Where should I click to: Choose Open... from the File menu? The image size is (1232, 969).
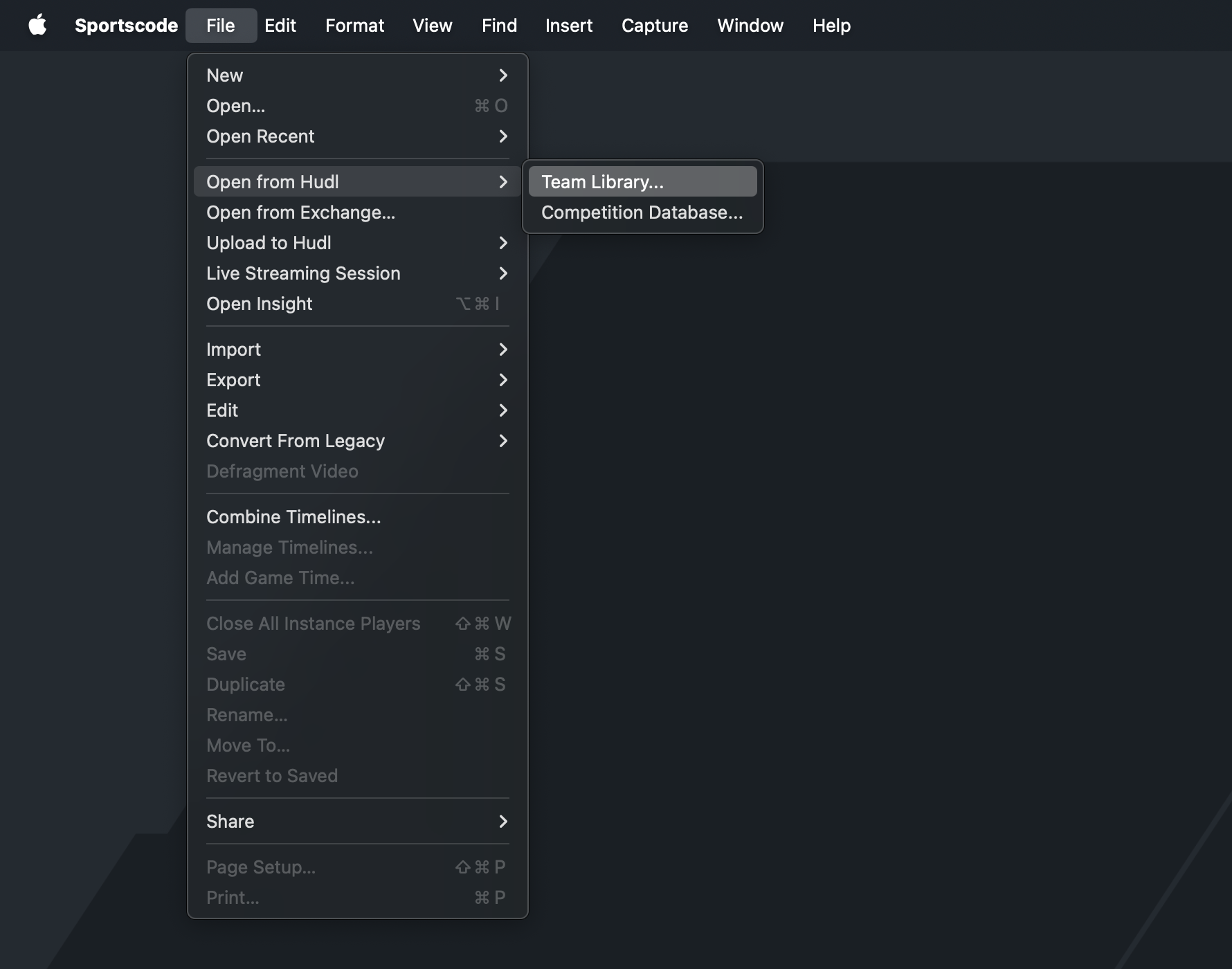357,106
